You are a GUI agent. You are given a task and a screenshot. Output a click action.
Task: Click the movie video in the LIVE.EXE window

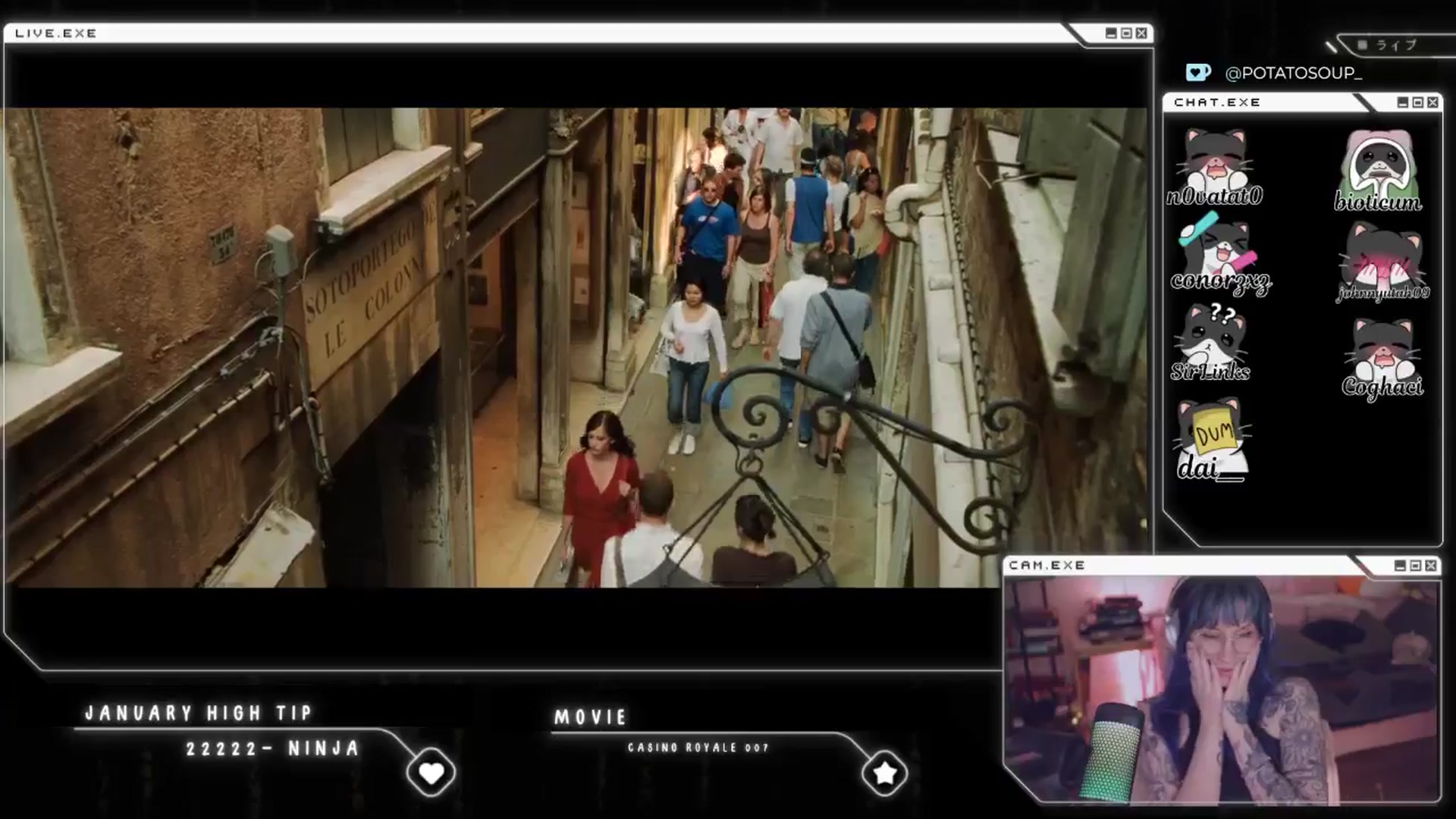[x=576, y=347]
